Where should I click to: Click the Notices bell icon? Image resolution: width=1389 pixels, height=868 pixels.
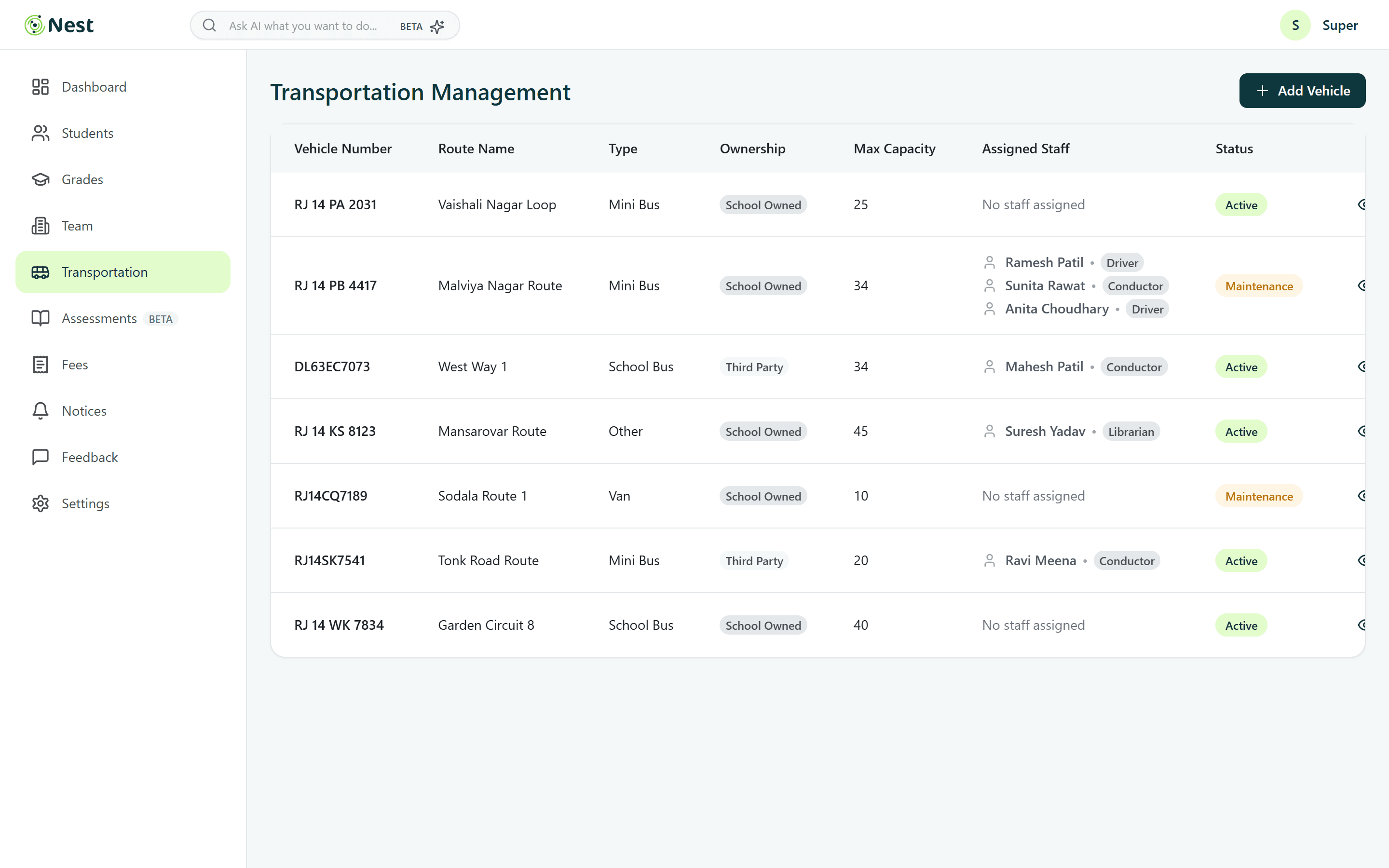pos(40,411)
